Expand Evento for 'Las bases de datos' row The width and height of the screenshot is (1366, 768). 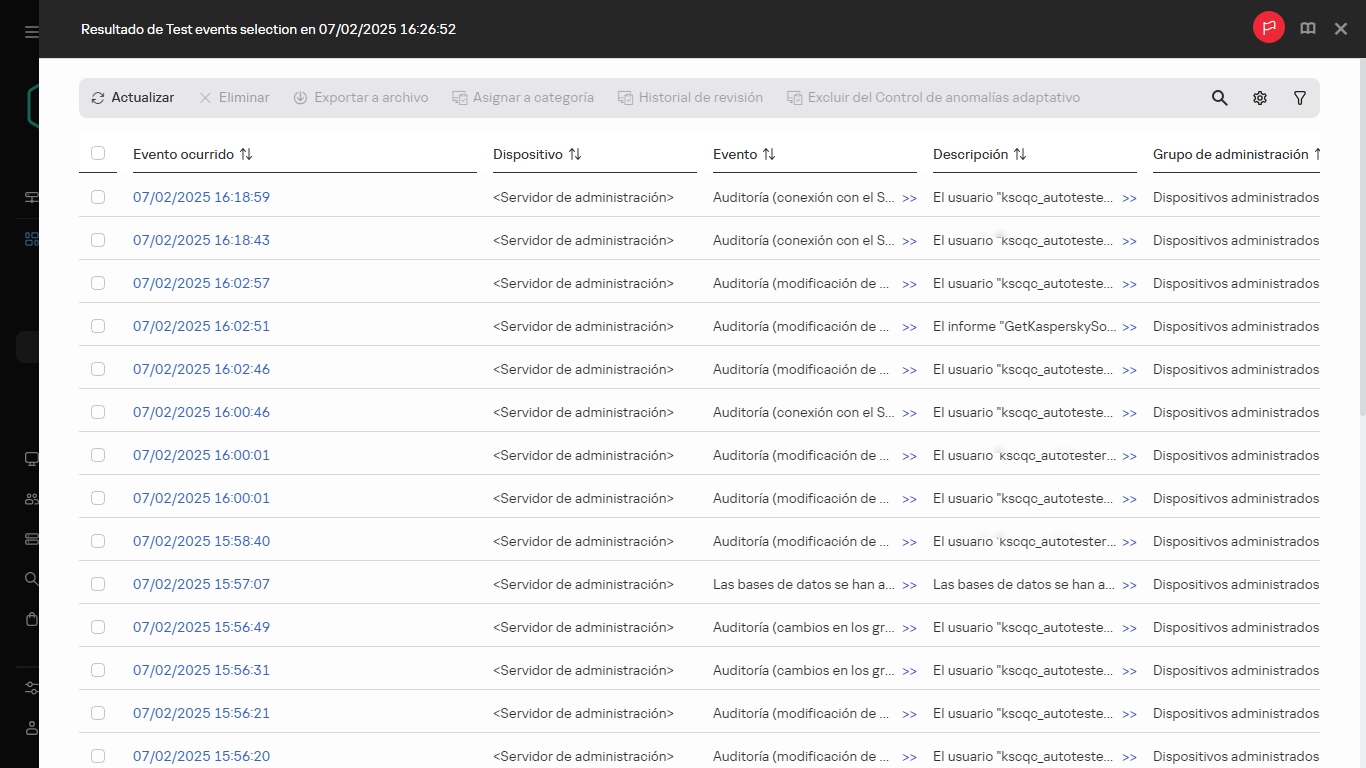click(x=909, y=585)
